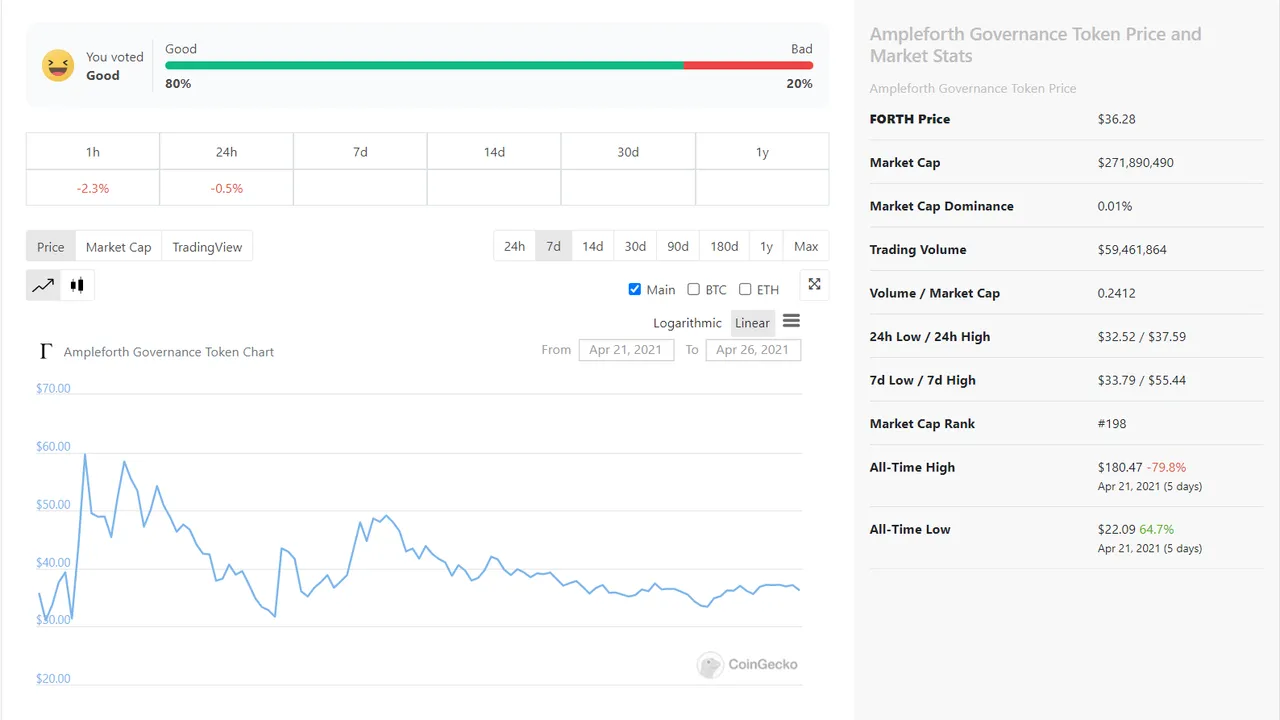Open the Market Cap tab

[118, 247]
